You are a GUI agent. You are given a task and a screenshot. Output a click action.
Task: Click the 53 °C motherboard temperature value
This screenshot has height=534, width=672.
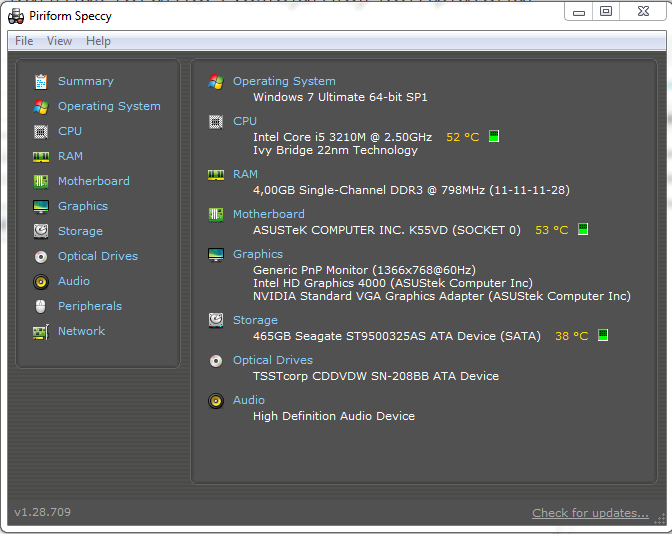(552, 230)
